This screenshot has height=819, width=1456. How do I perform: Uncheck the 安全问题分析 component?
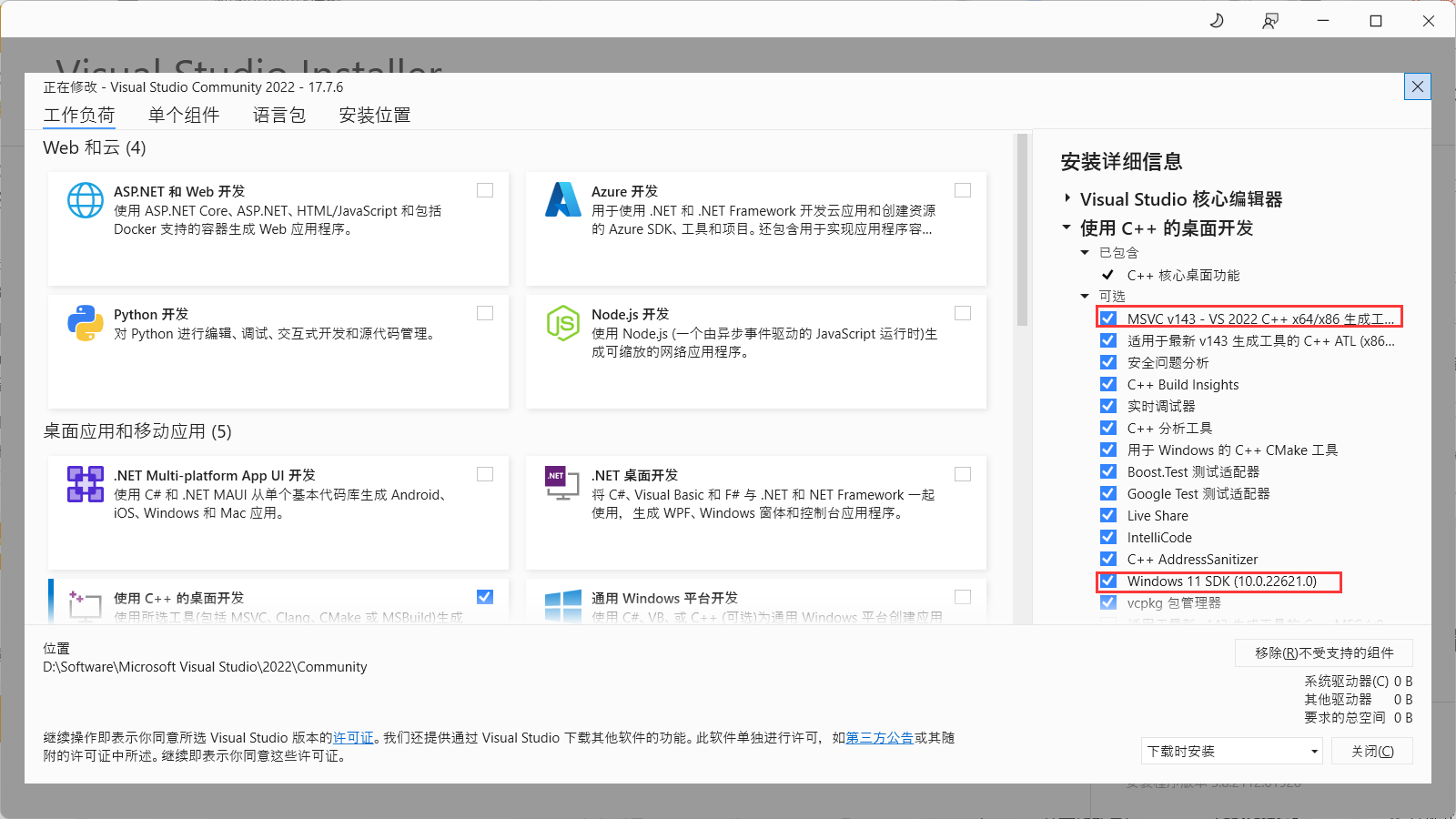click(1108, 362)
